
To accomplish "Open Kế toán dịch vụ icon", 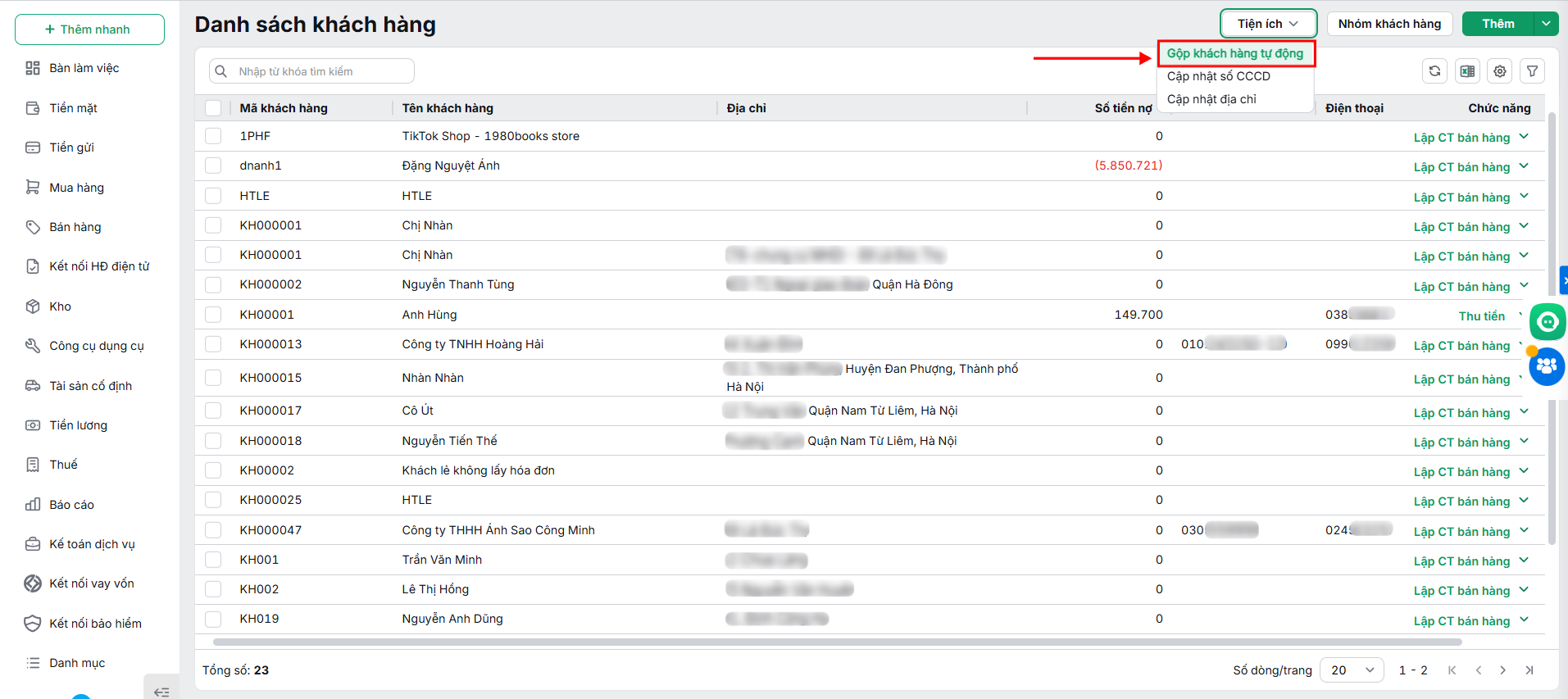I will [33, 544].
